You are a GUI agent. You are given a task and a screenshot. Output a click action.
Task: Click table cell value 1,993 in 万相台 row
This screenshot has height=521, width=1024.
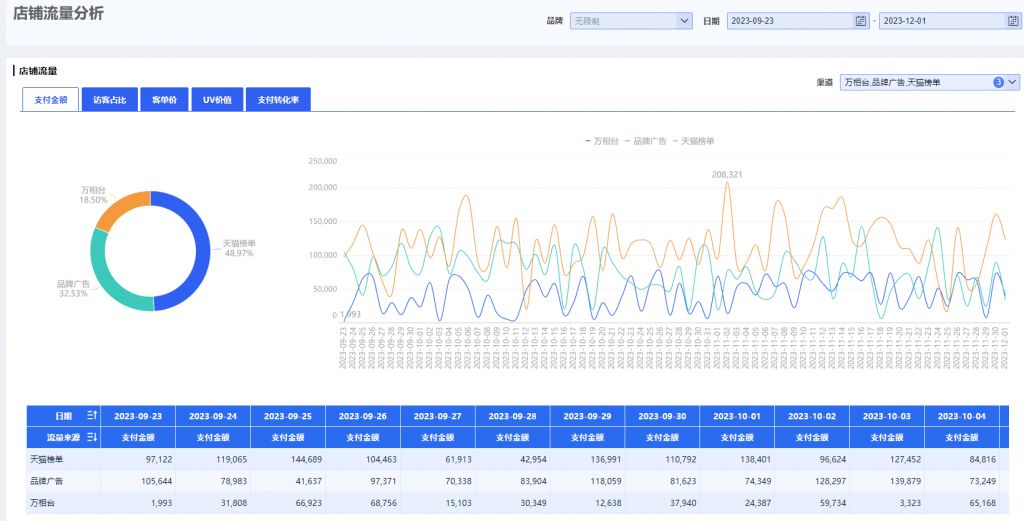[161, 503]
